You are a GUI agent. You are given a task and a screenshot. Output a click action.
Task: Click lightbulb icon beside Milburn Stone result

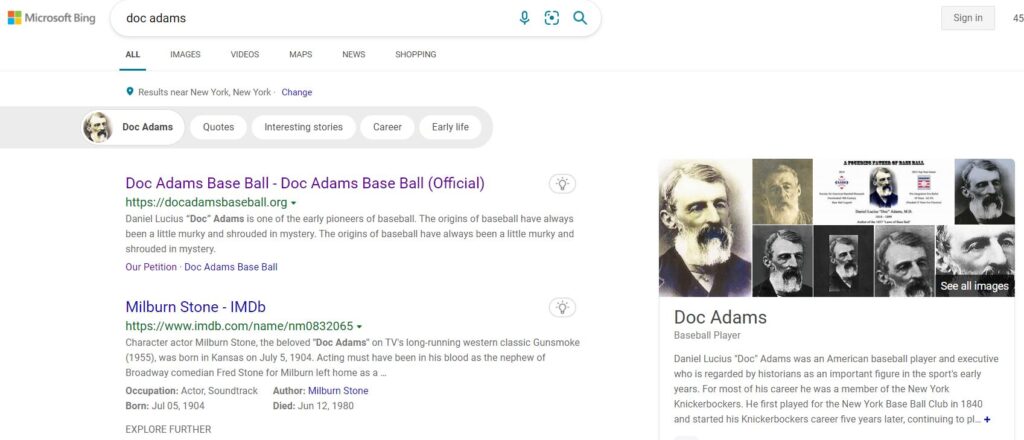pyautogui.click(x=562, y=307)
